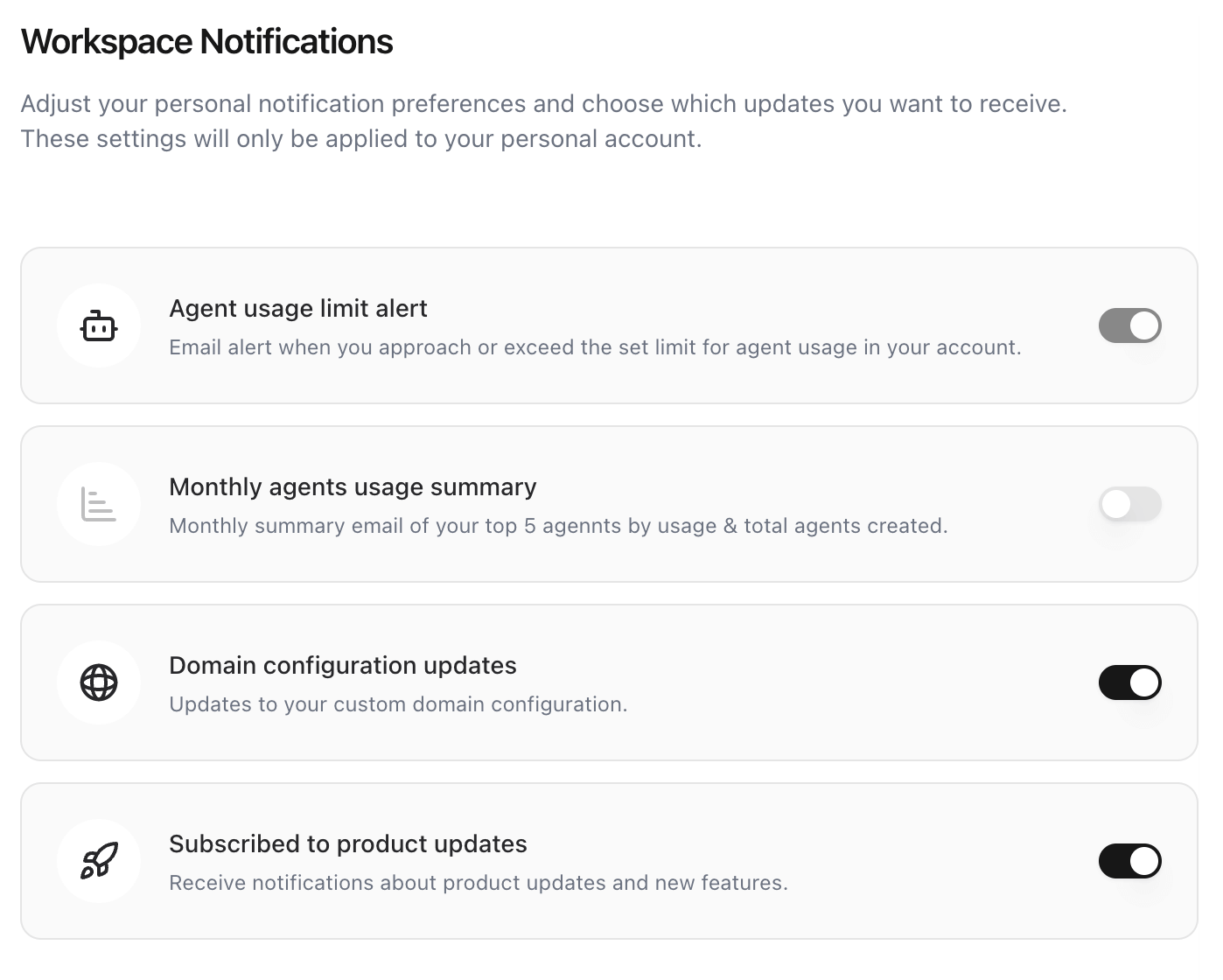The width and height of the screenshot is (1223, 980).
Task: Click the globe icon for domain configuration
Action: pyautogui.click(x=99, y=683)
